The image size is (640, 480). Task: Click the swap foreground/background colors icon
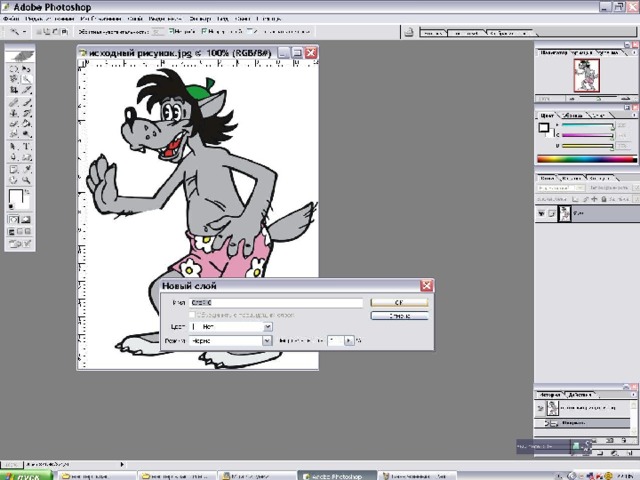pyautogui.click(x=27, y=191)
